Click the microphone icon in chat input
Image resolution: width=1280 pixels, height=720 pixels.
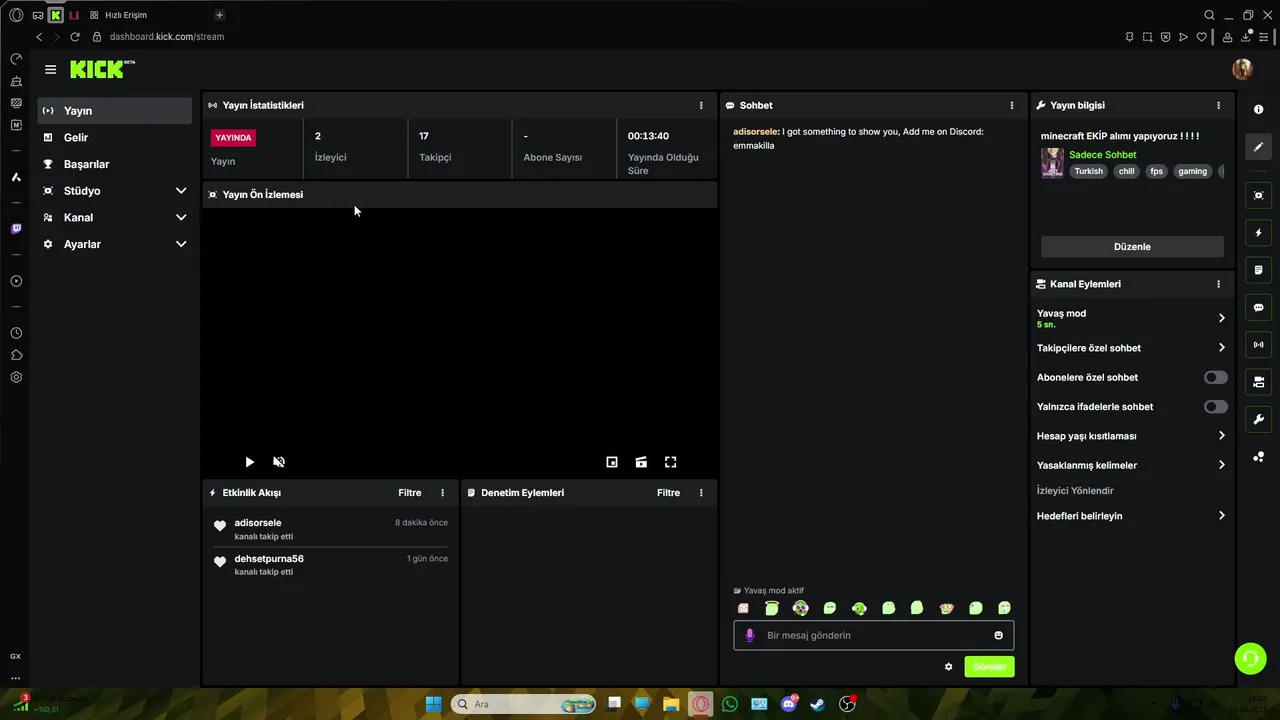point(750,635)
